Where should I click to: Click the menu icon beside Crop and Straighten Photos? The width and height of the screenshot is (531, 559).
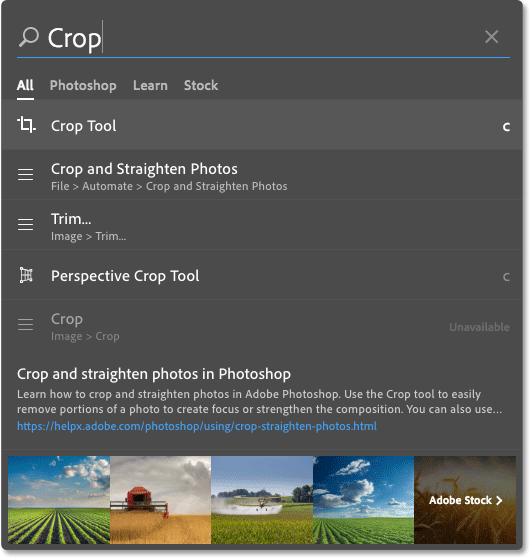pyautogui.click(x=26, y=175)
